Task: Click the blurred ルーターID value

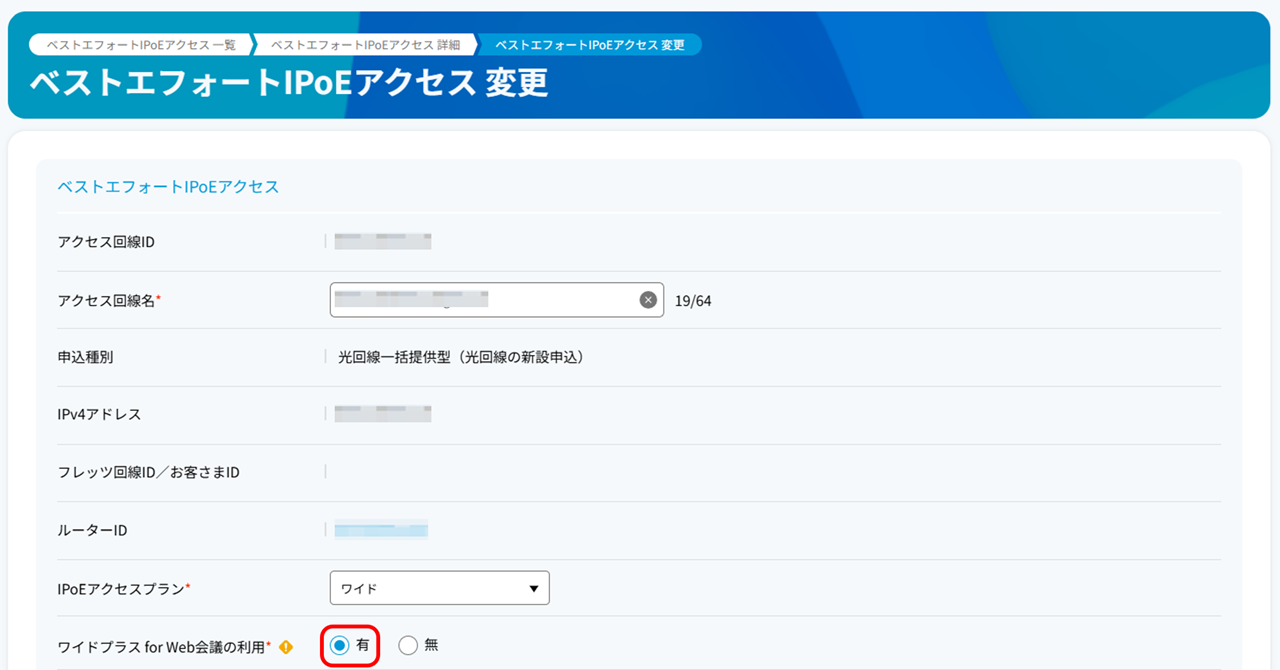Action: [381, 530]
